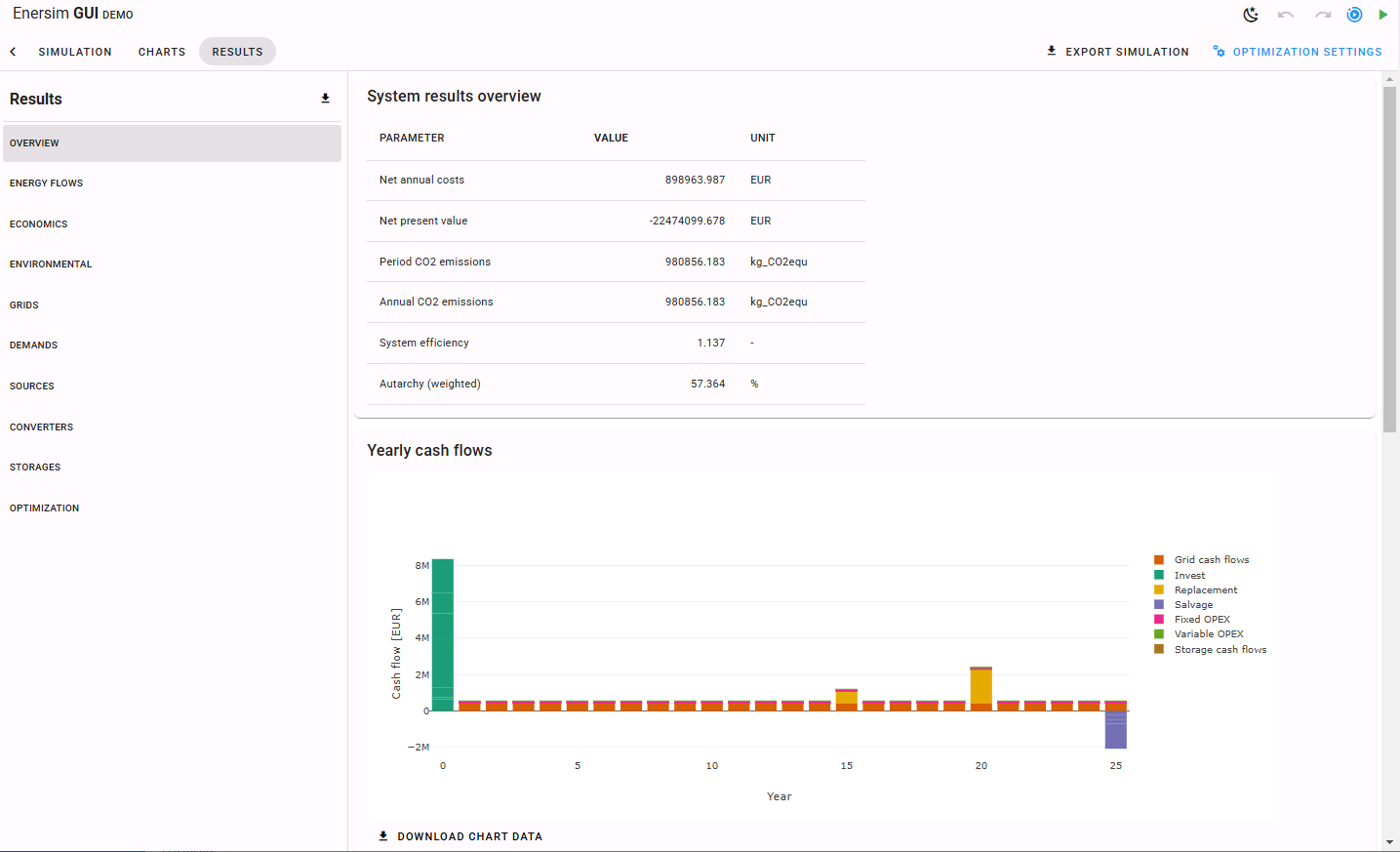Toggle Salvage series in chart legend
The image size is (1400, 852).
(1193, 605)
